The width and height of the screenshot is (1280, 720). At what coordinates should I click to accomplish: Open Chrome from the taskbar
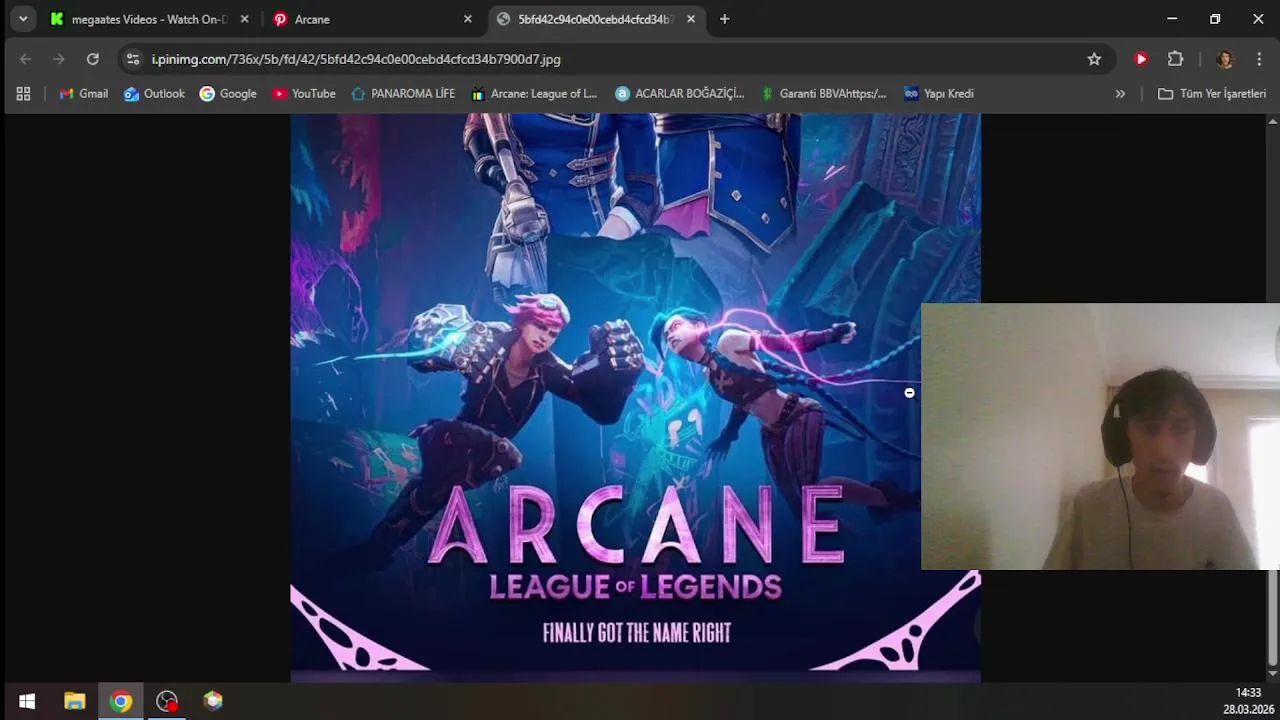coord(121,701)
